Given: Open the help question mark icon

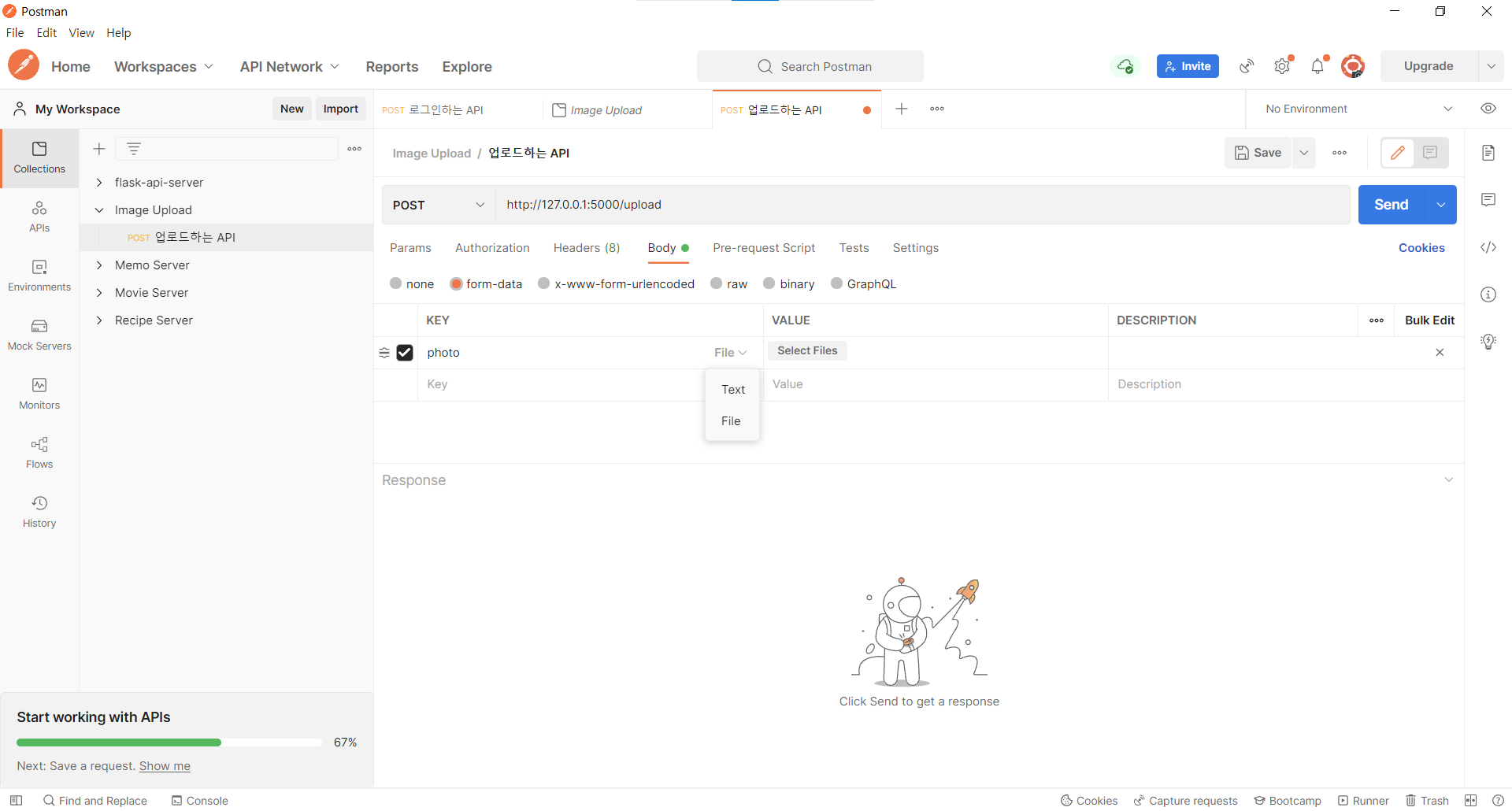Looking at the screenshot, I should click(x=1498, y=801).
